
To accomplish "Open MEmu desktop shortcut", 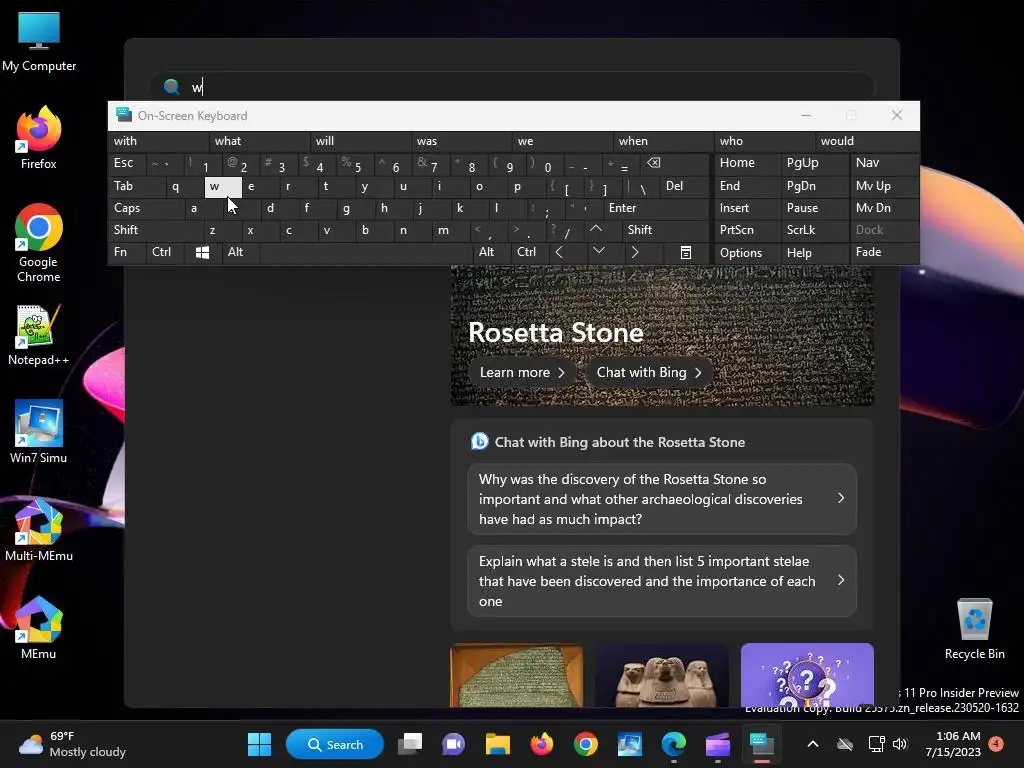I will tap(39, 628).
